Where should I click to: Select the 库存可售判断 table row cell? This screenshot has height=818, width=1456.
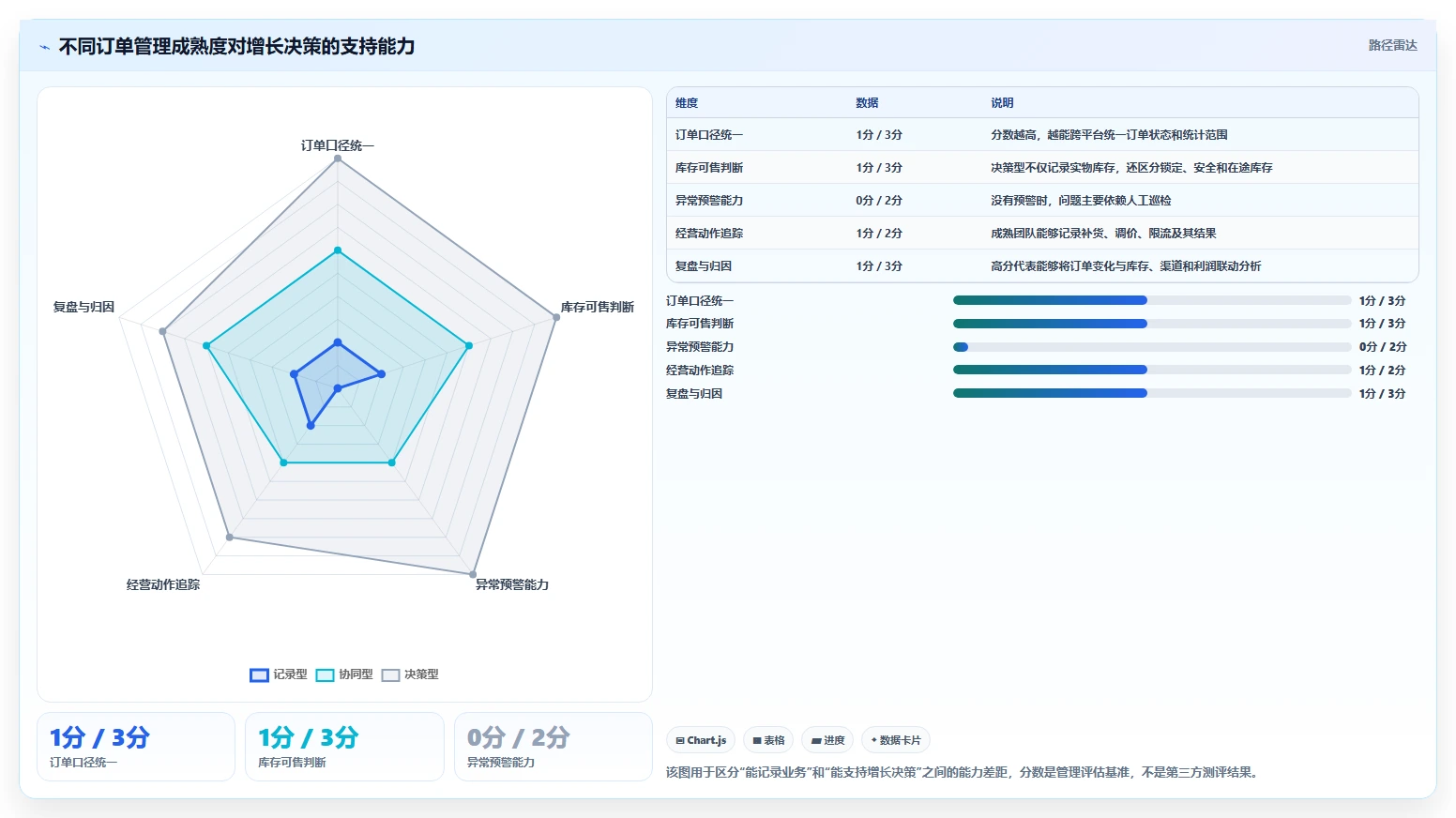tap(709, 168)
